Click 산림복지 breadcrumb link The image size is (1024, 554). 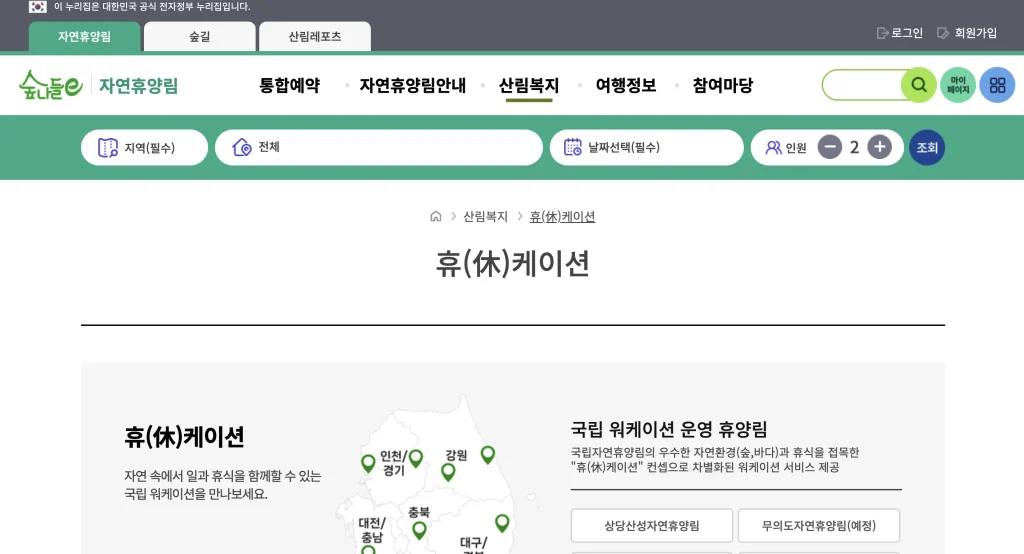point(485,216)
